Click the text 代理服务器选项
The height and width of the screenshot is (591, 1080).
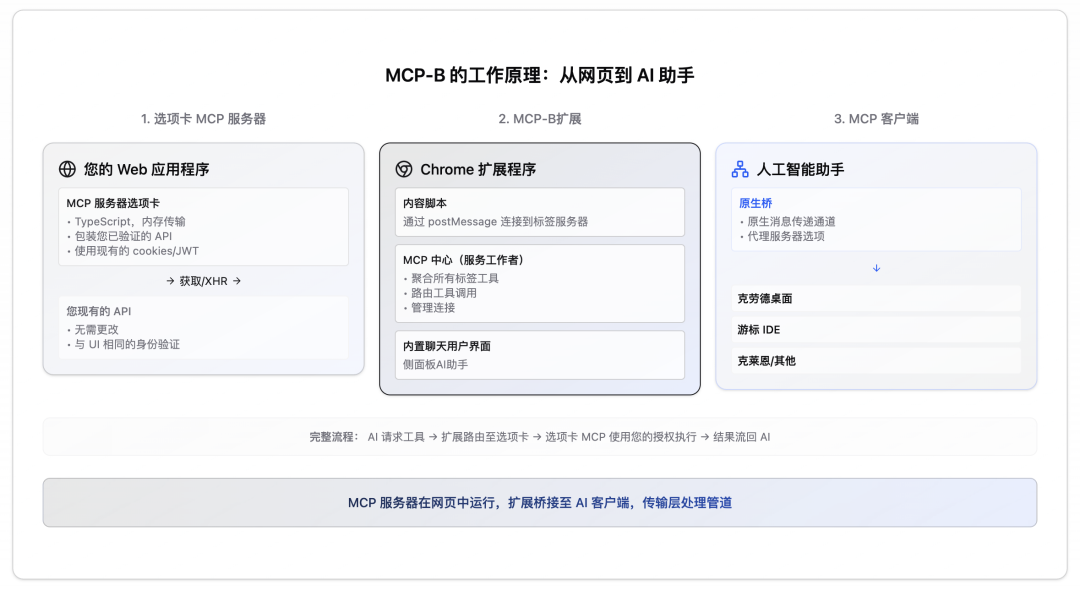coord(786,236)
